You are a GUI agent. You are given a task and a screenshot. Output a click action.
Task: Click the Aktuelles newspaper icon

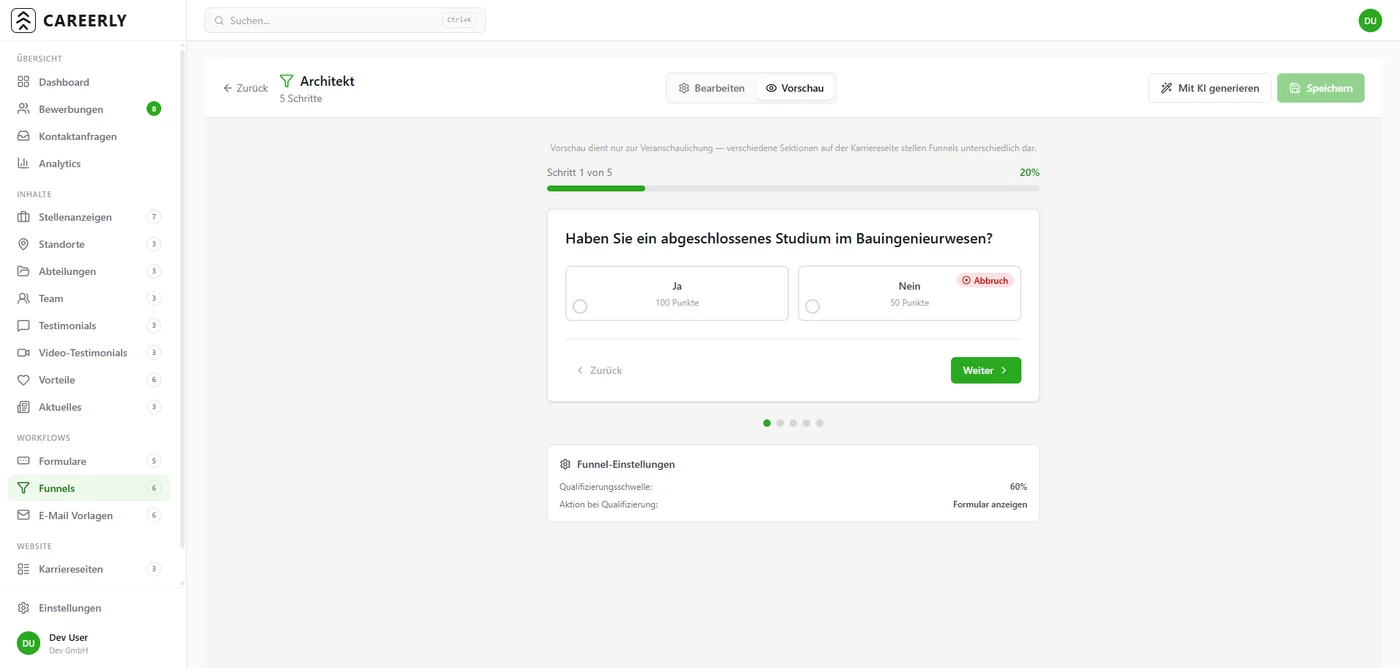[x=24, y=407]
